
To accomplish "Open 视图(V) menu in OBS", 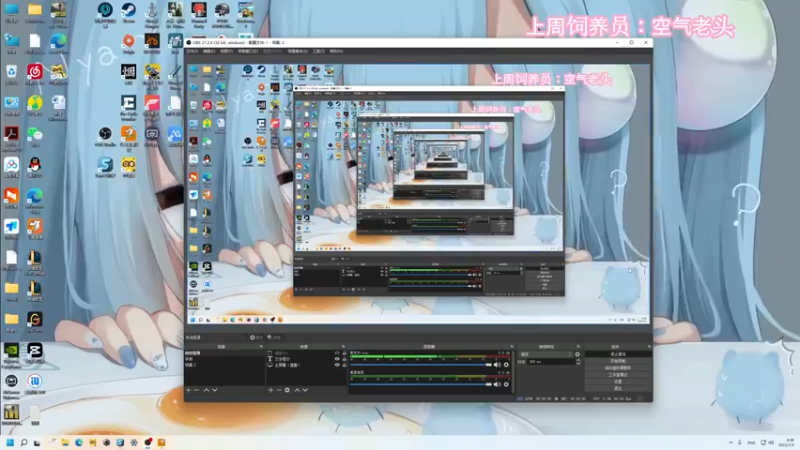I will click(227, 51).
